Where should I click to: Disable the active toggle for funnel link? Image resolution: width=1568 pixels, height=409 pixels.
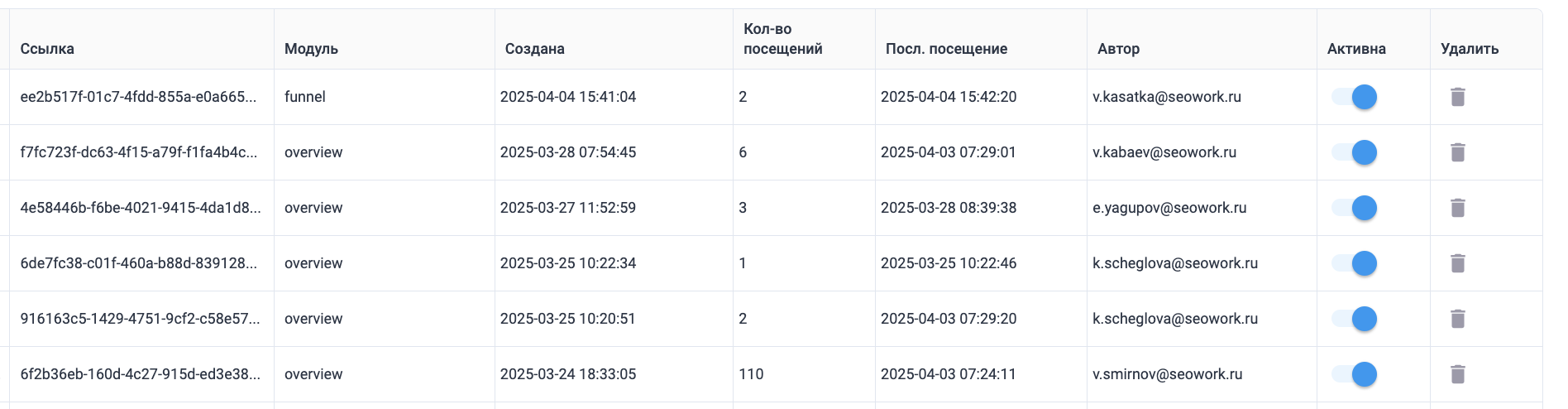(1355, 97)
